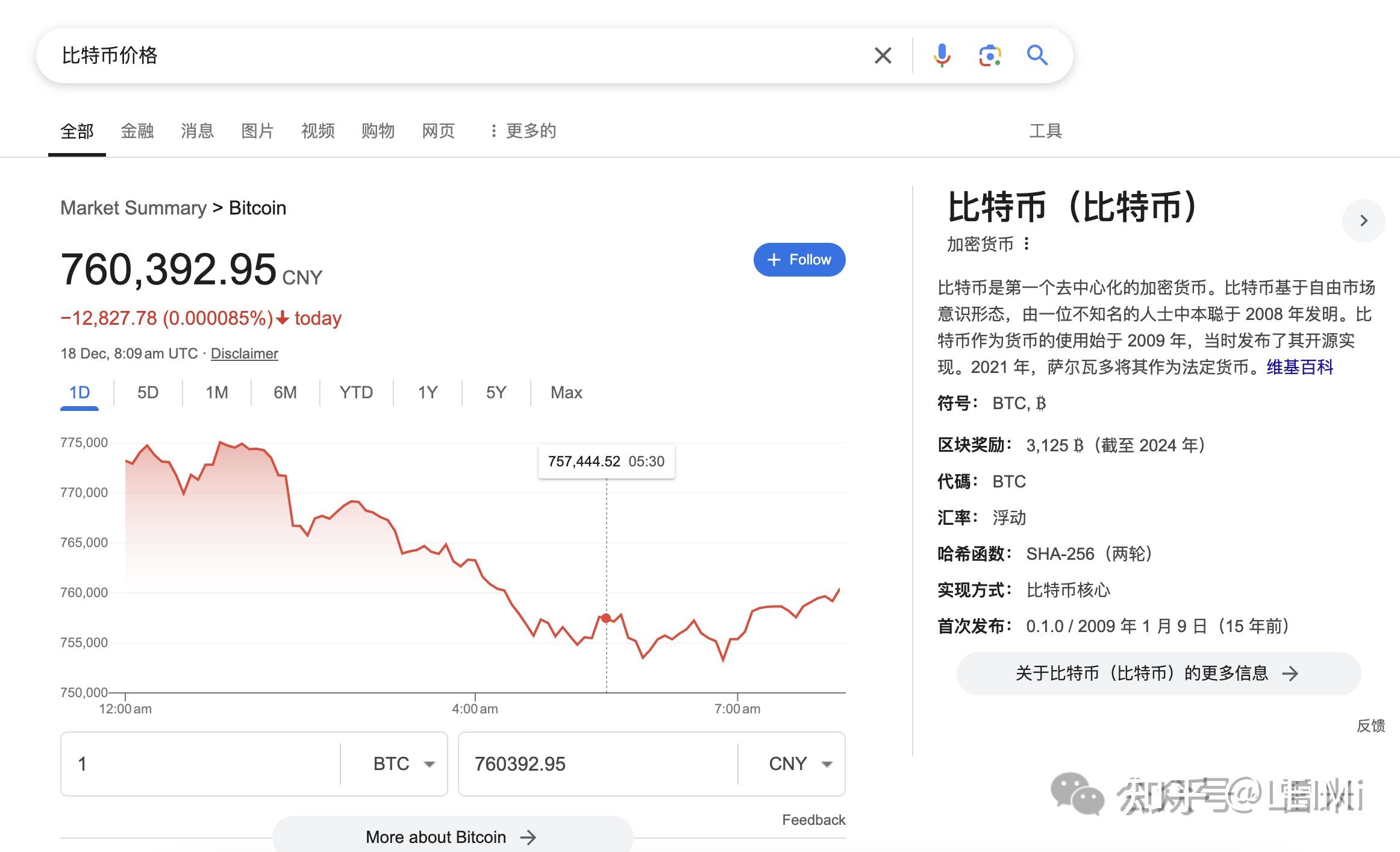Click the 4:00 am axis label
The width and height of the screenshot is (1400, 852).
[x=475, y=709]
